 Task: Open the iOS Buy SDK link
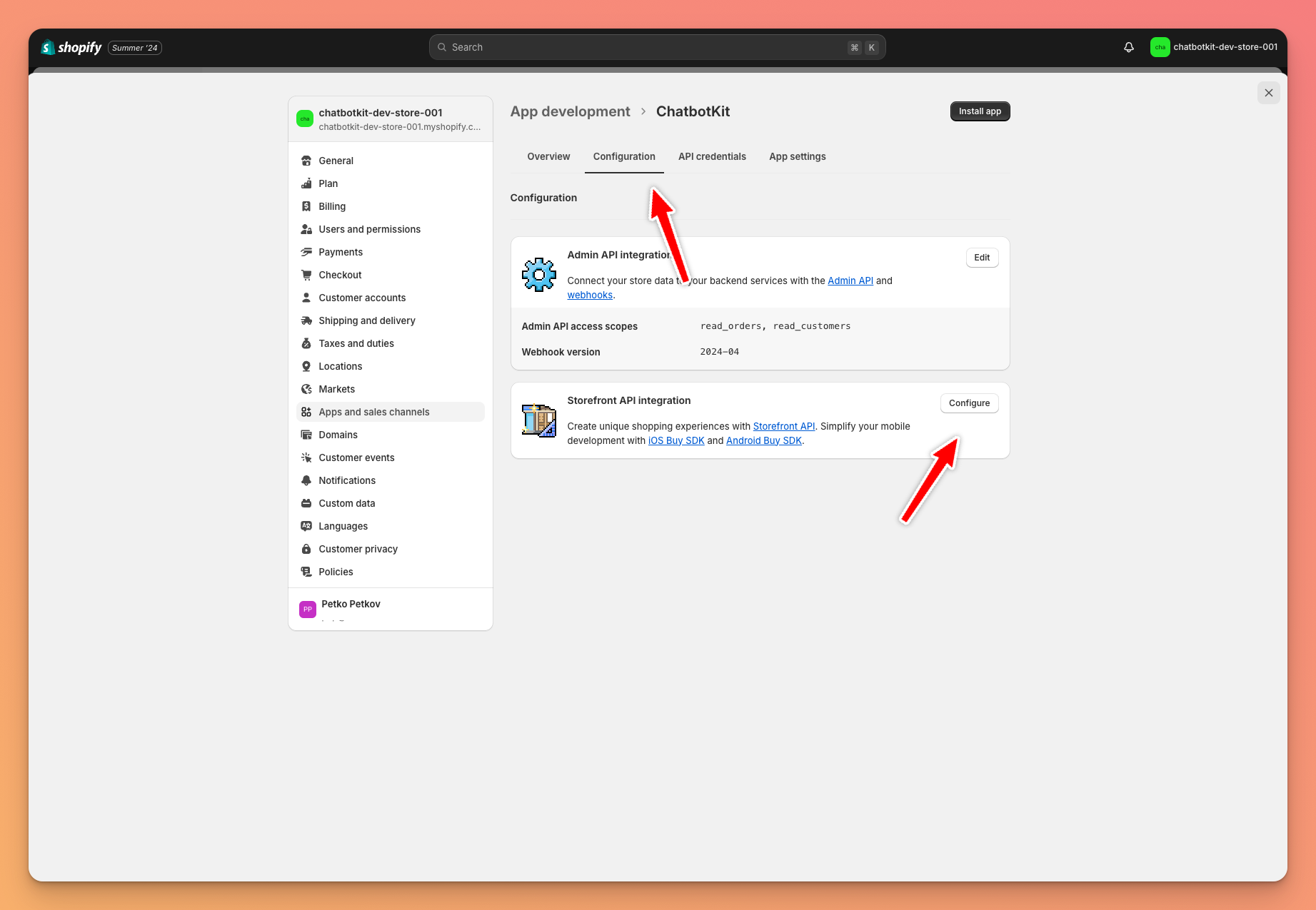(x=676, y=440)
